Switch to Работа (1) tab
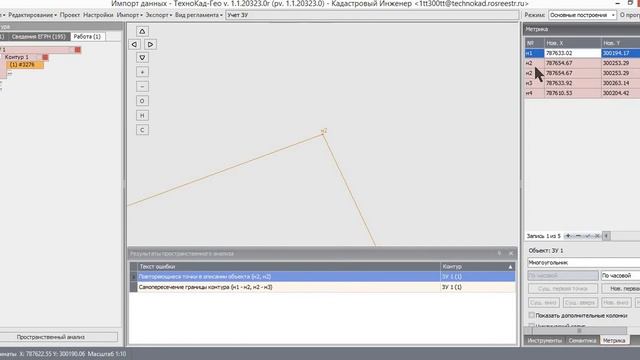Viewport: 640px width, 360px height. 87,37
